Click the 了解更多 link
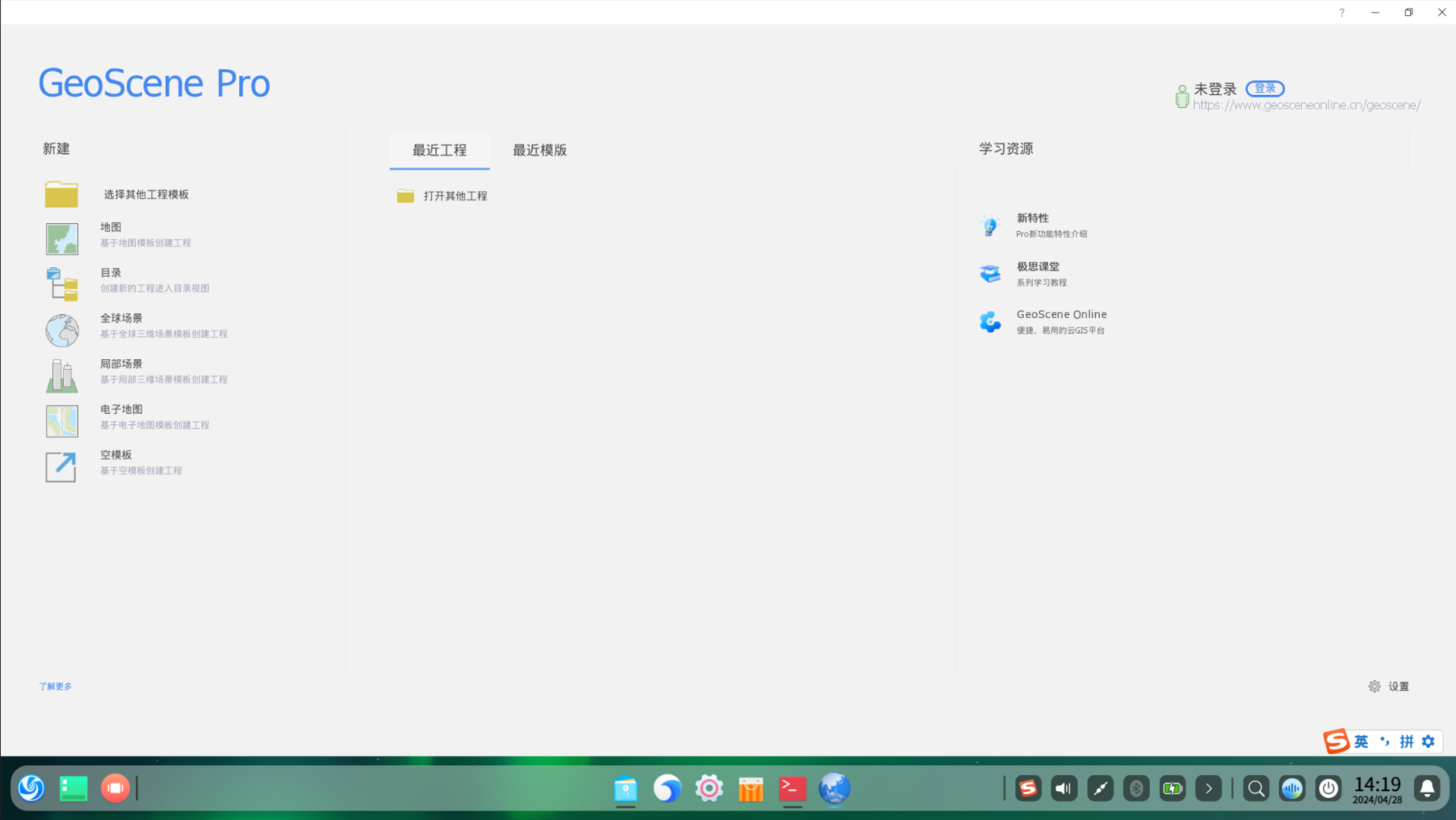This screenshot has height=820, width=1456. 55,686
